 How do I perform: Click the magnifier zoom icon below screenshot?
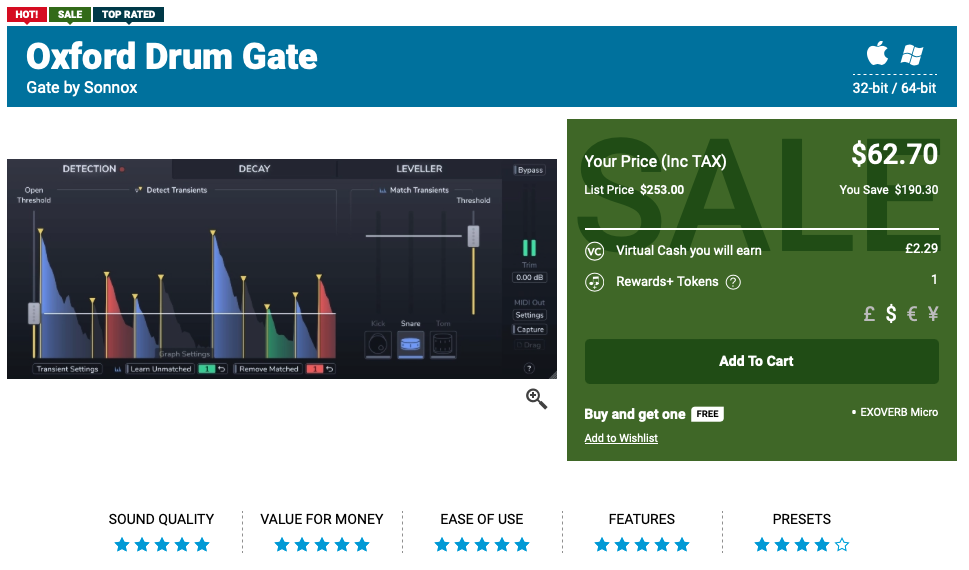[x=536, y=399]
